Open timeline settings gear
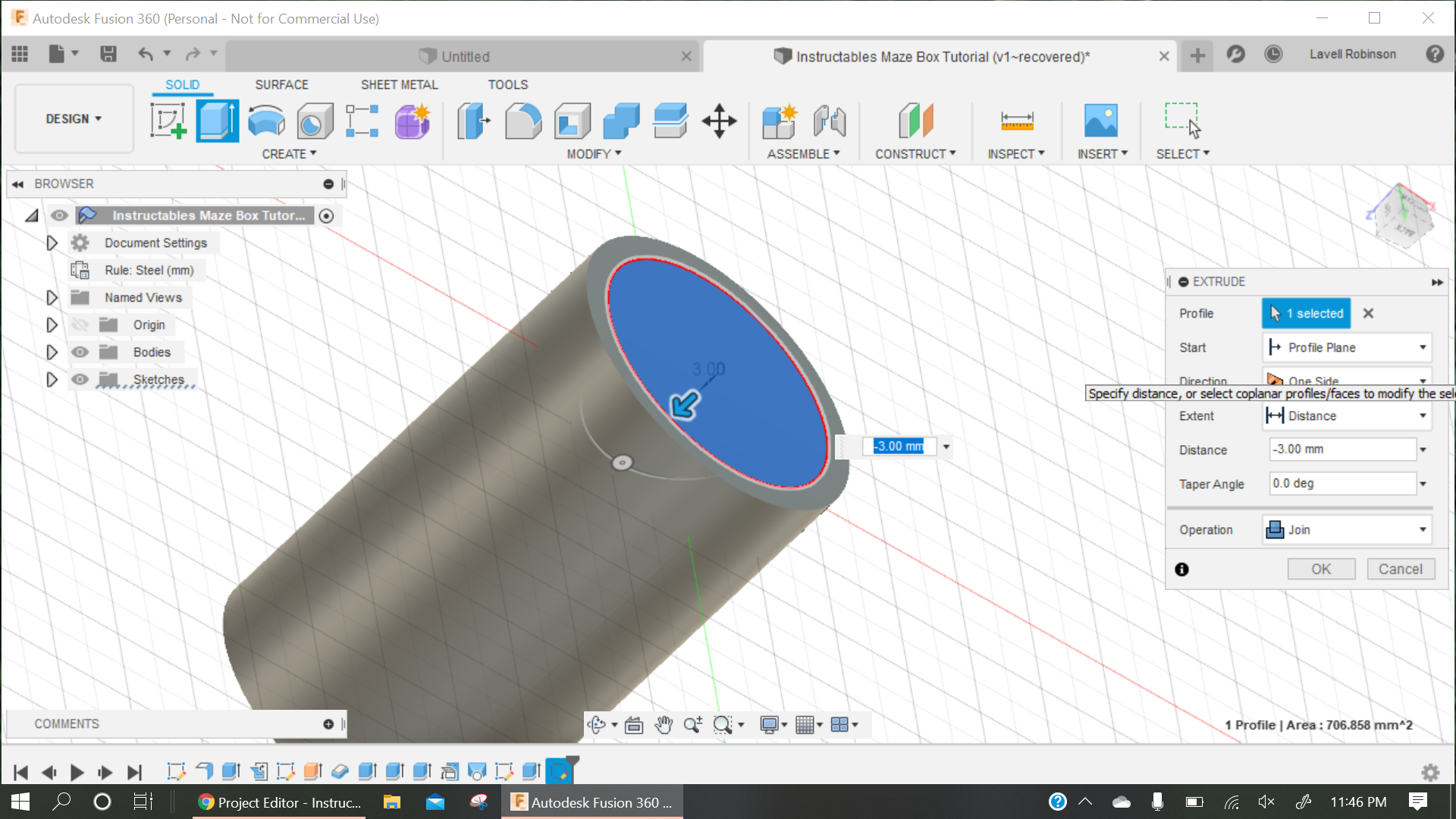The height and width of the screenshot is (819, 1456). [1430, 772]
